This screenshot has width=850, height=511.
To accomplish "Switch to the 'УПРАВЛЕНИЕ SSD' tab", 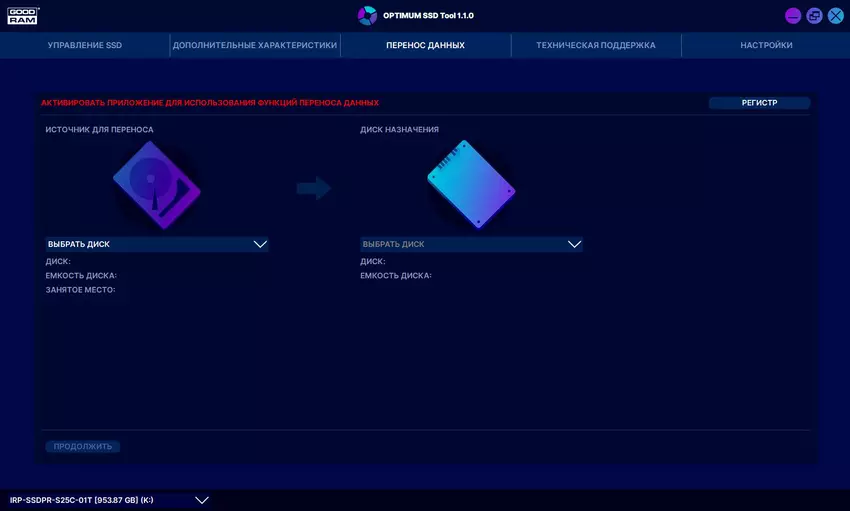I will point(85,45).
